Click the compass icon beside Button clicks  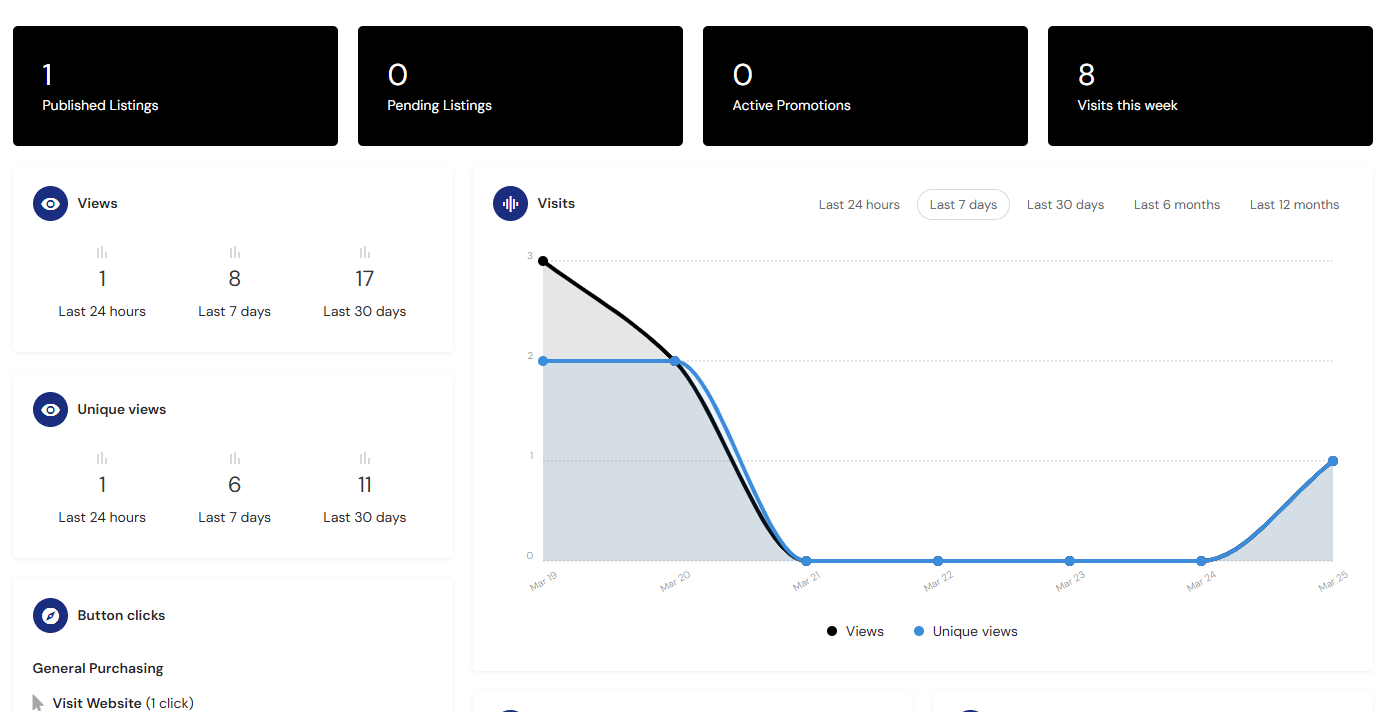(50, 615)
